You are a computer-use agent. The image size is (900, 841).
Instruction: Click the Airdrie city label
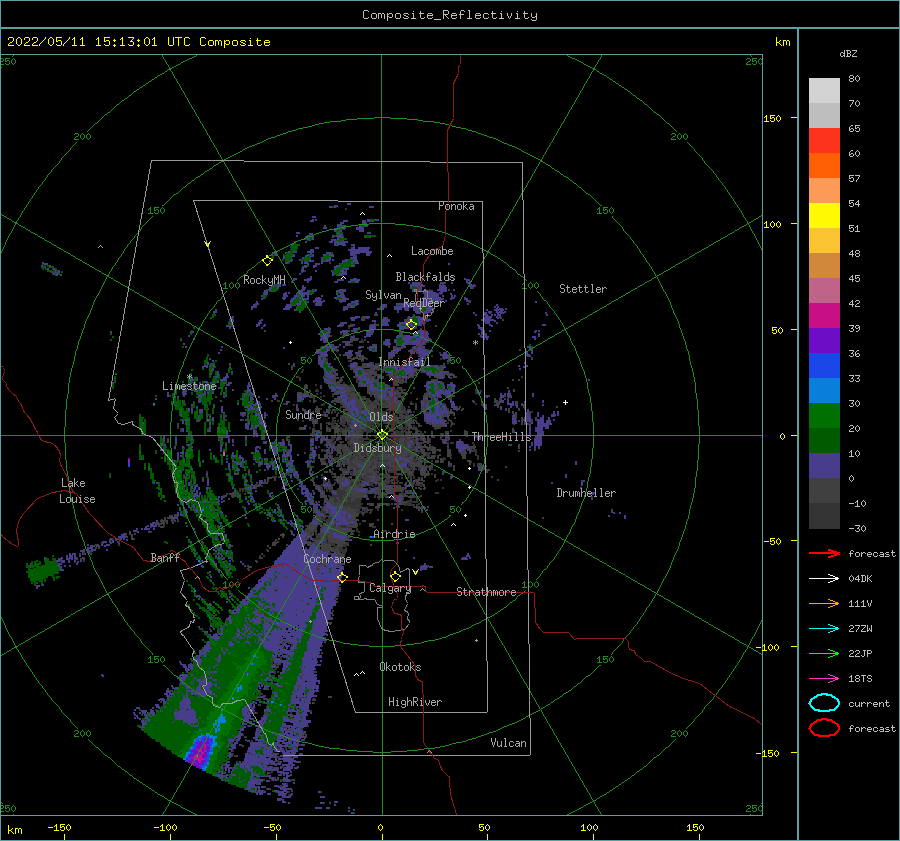(x=394, y=534)
